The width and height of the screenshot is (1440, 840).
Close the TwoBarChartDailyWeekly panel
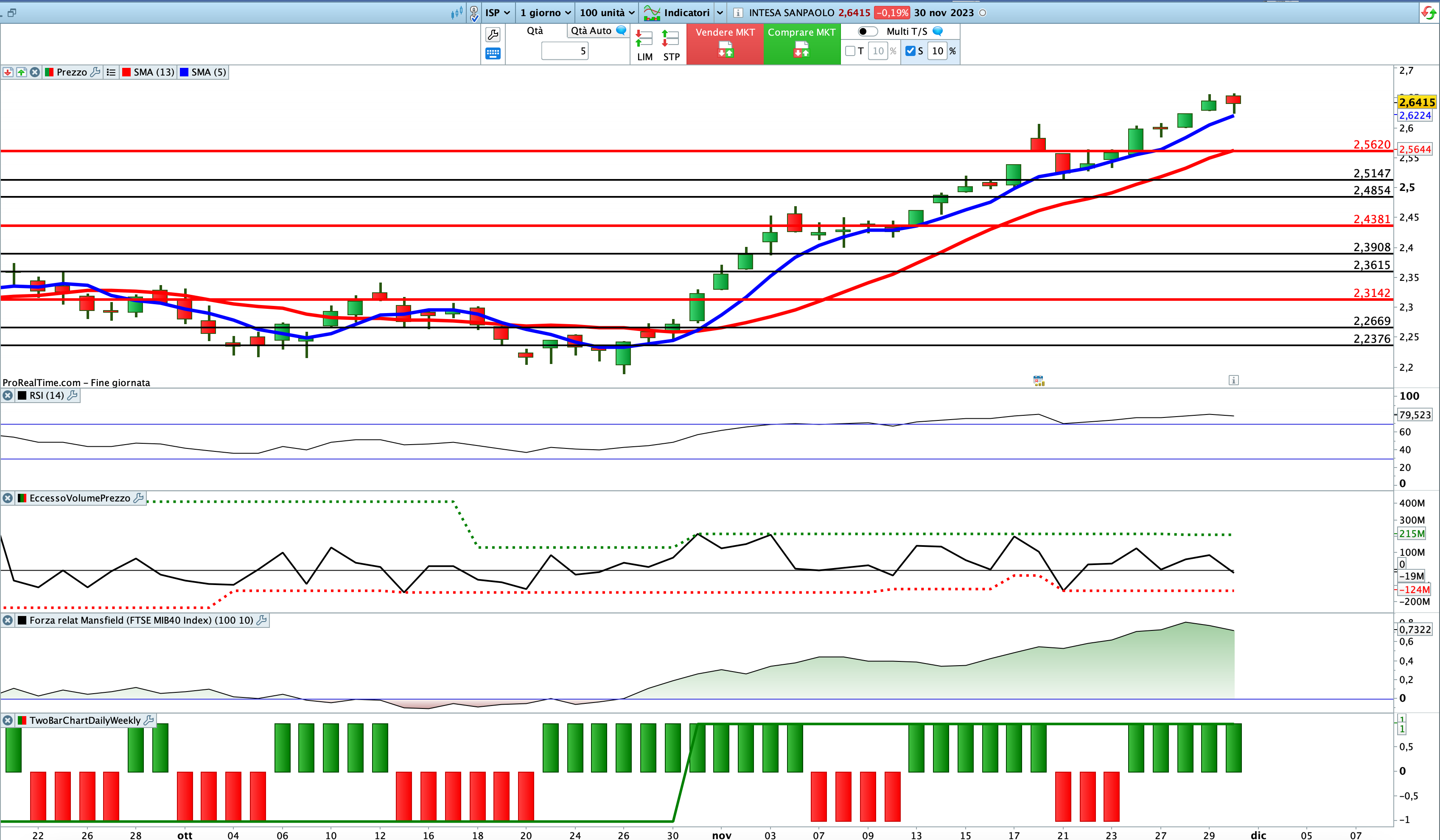[8, 720]
